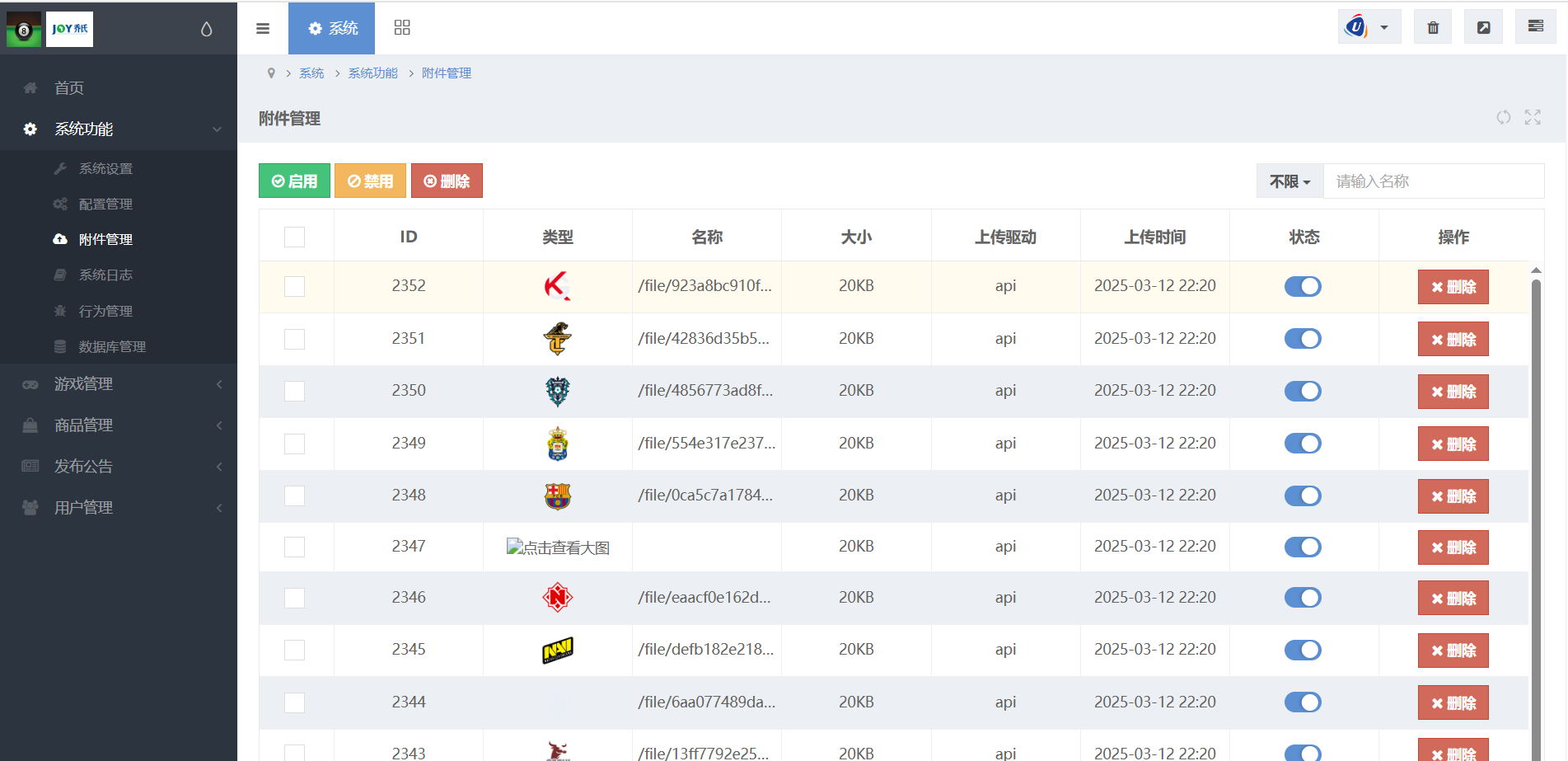Viewport: 1568px width, 761px height.
Task: Open the user avatar dropdown menu
Action: point(1369,27)
